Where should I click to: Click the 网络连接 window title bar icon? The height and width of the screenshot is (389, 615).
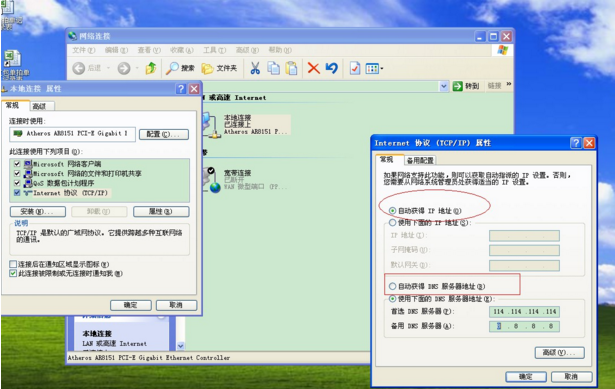click(73, 36)
